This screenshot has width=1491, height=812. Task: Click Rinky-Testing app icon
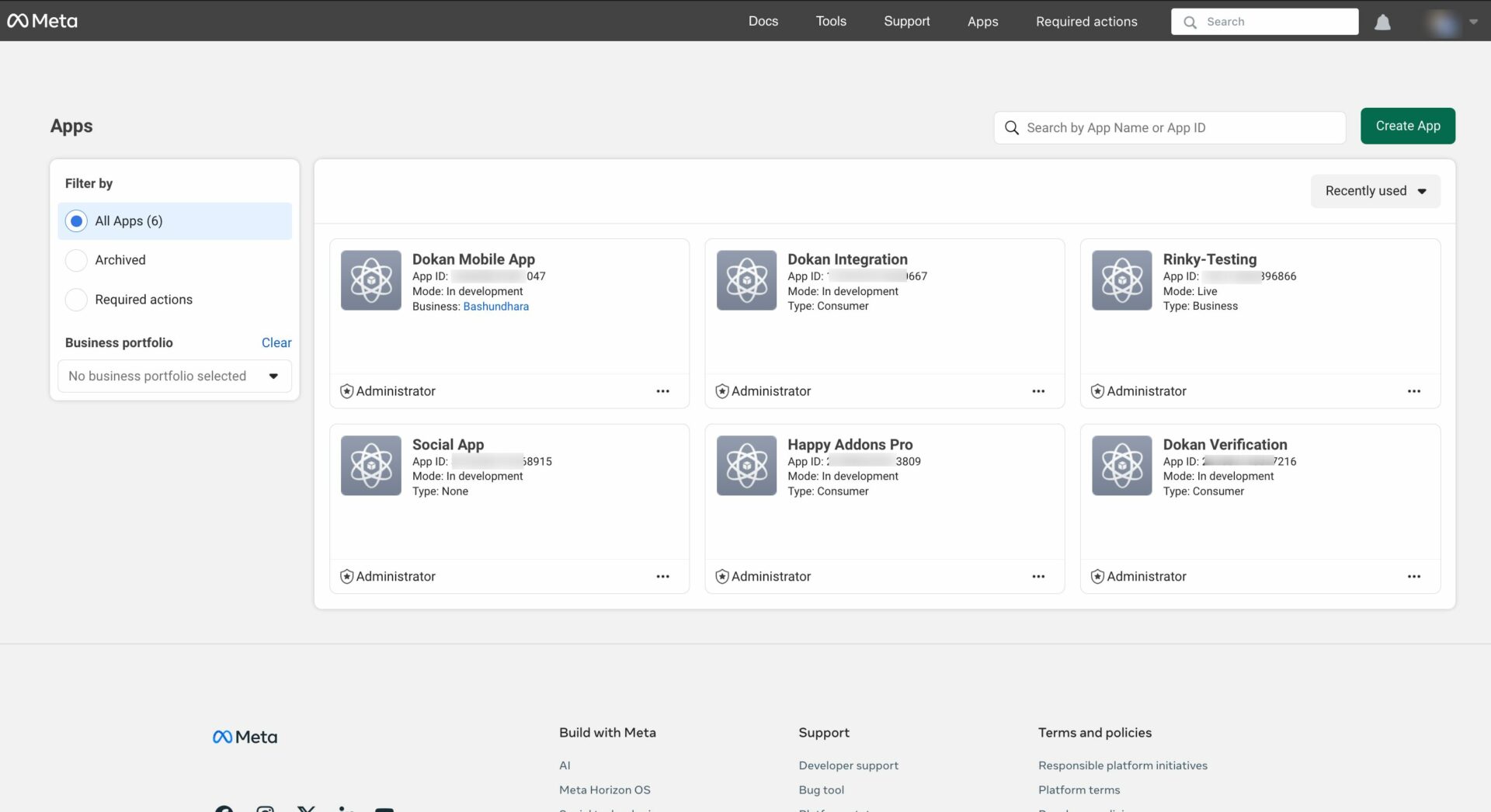1122,280
